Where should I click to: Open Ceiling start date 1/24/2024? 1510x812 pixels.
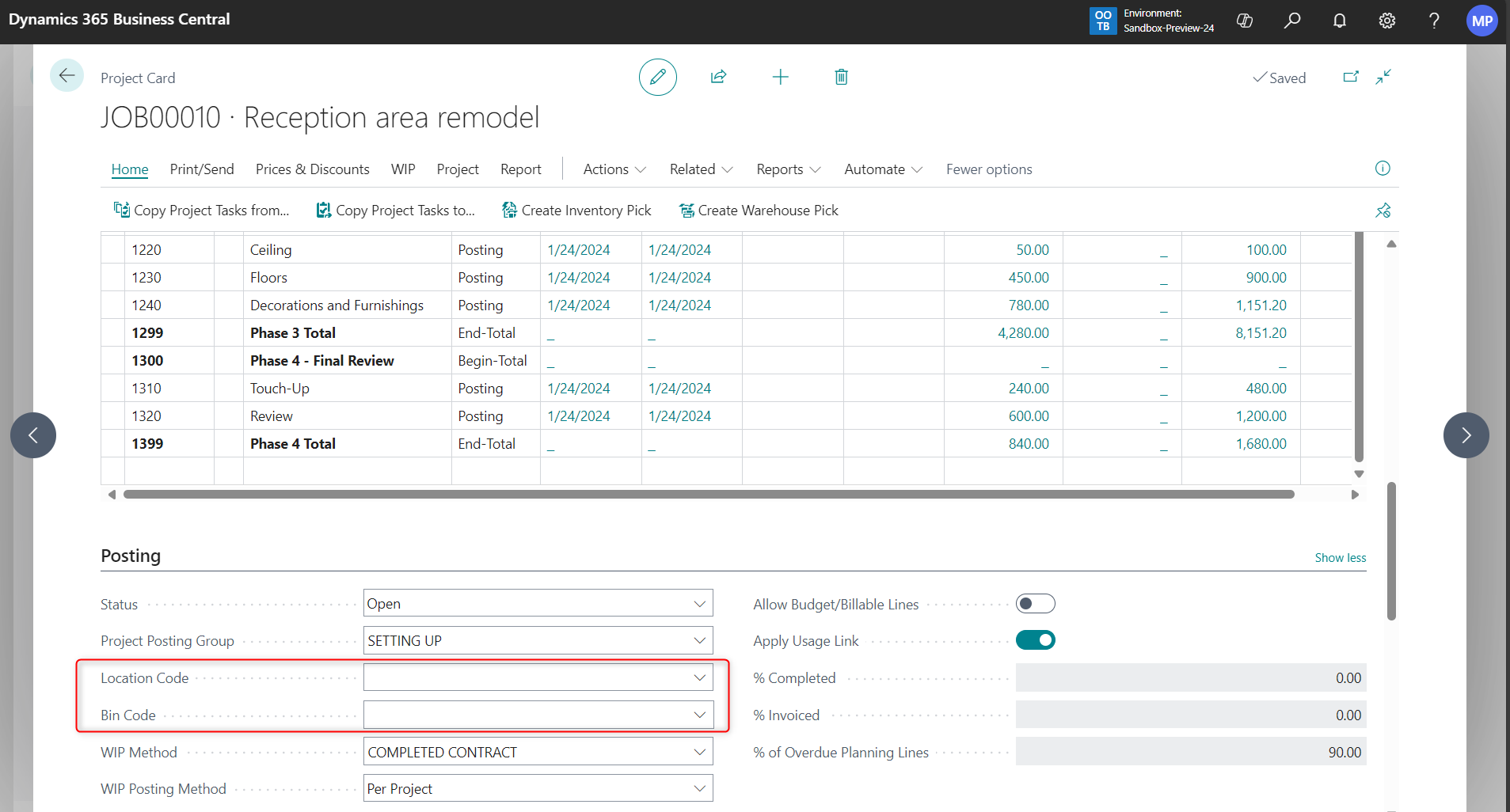pyautogui.click(x=579, y=250)
